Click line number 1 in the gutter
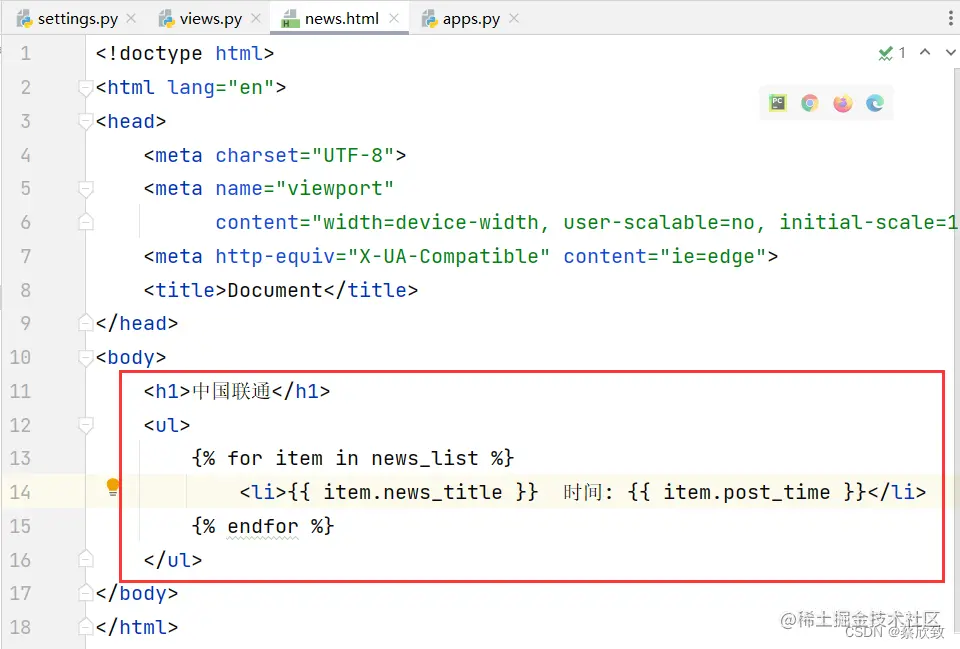This screenshot has height=649, width=960. pyautogui.click(x=25, y=54)
